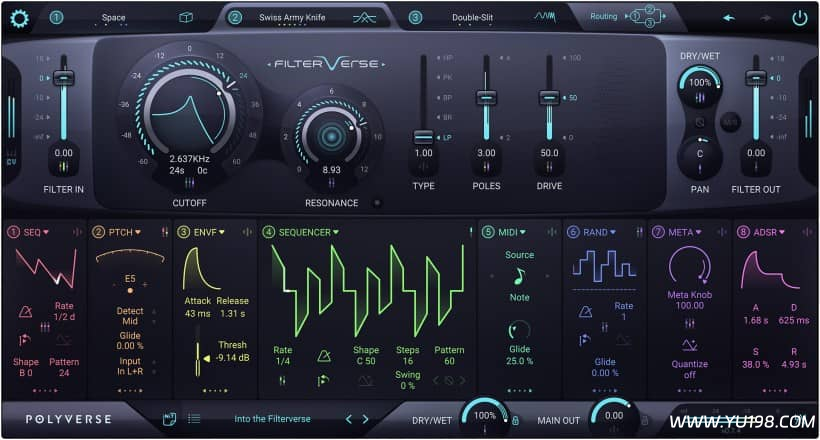Click the Into the Filterverse preset name
820x440 pixels.
tap(272, 419)
